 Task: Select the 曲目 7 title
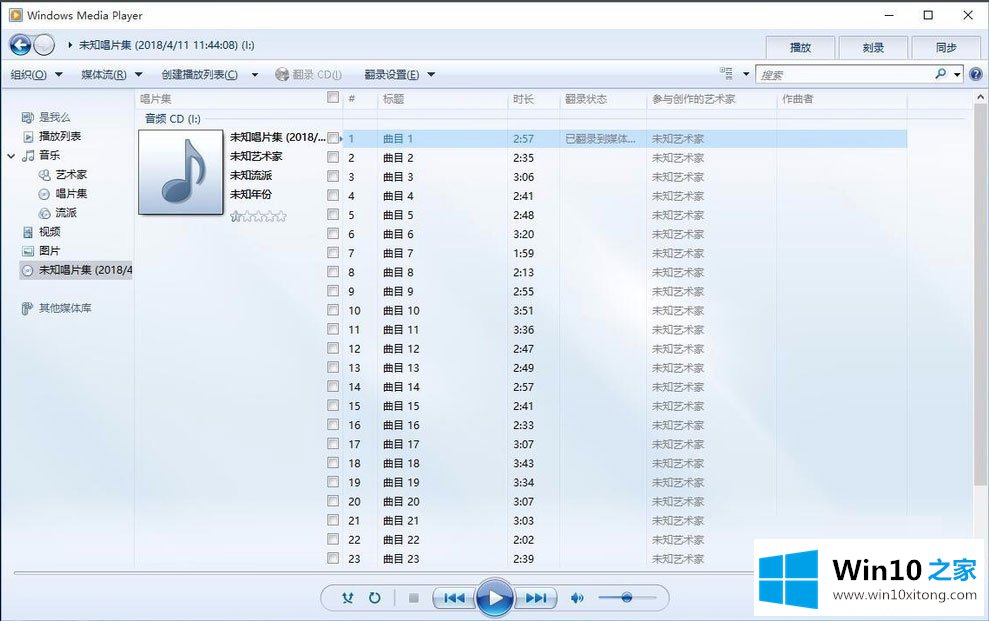click(x=398, y=253)
